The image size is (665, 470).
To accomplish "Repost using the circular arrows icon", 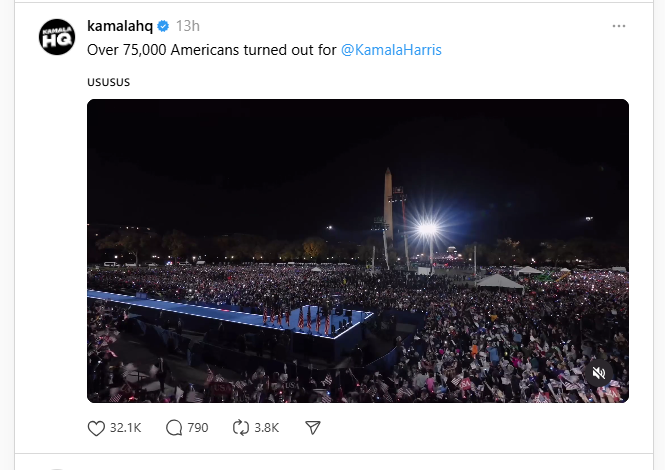I will (x=240, y=428).
